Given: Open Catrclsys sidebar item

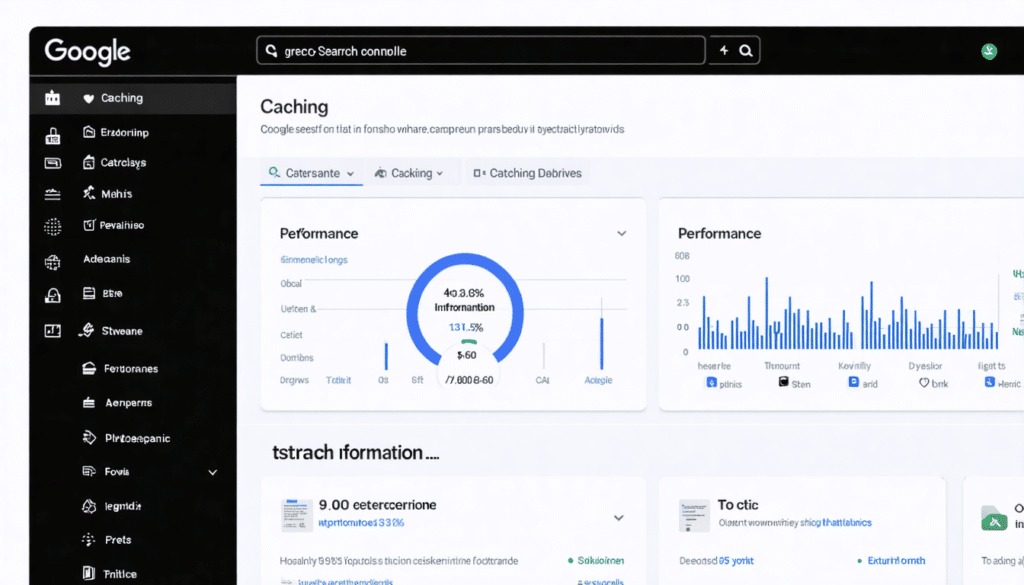Looking at the screenshot, I should click(123, 163).
